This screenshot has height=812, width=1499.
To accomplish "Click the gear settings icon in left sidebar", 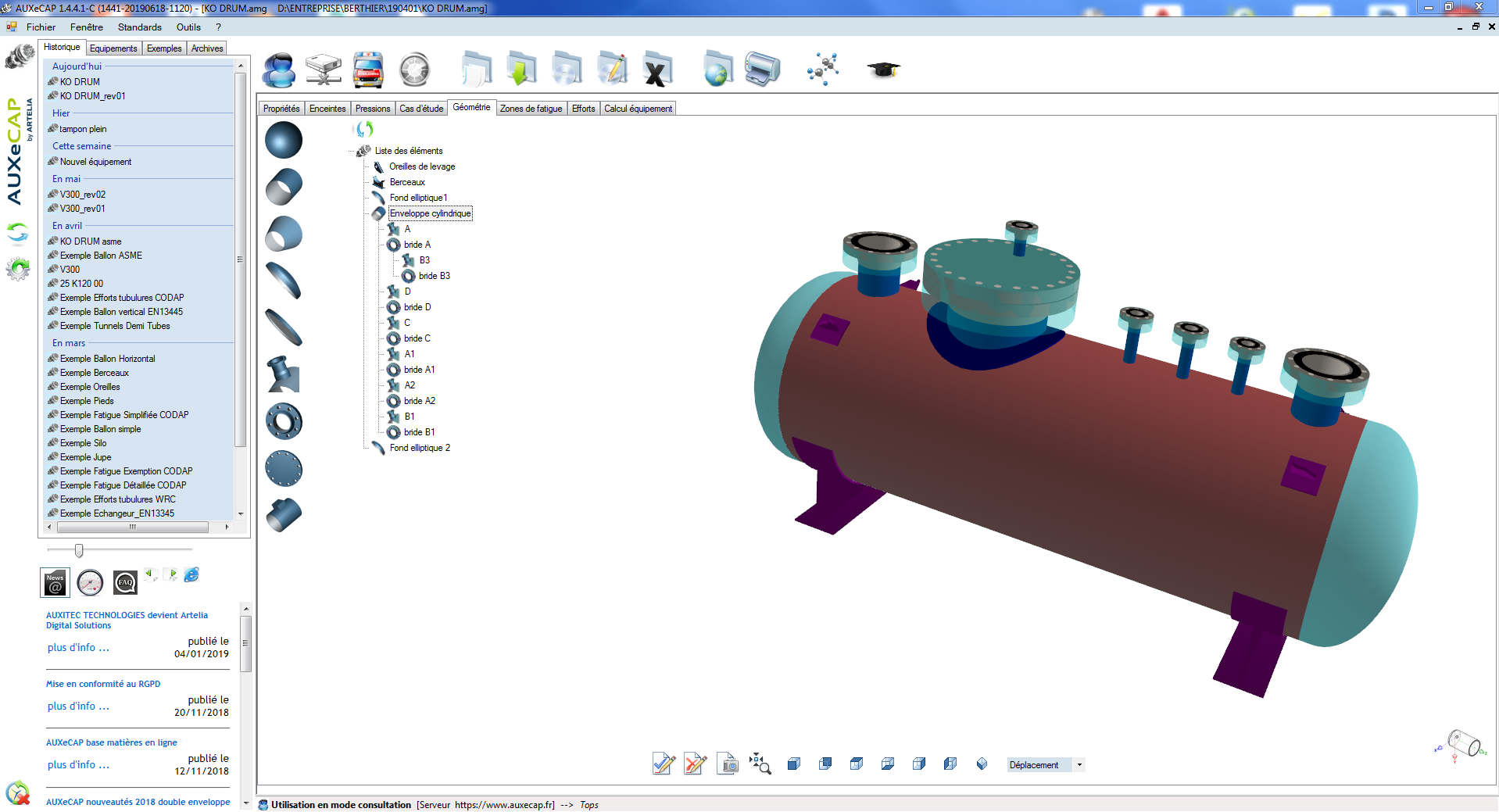I will [18, 269].
